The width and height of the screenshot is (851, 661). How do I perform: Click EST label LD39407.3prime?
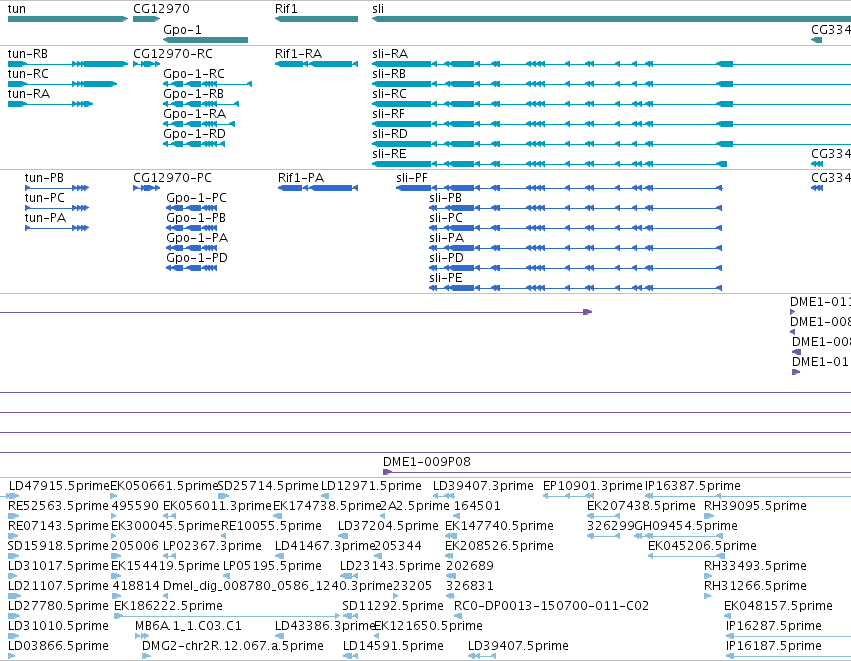[483, 486]
